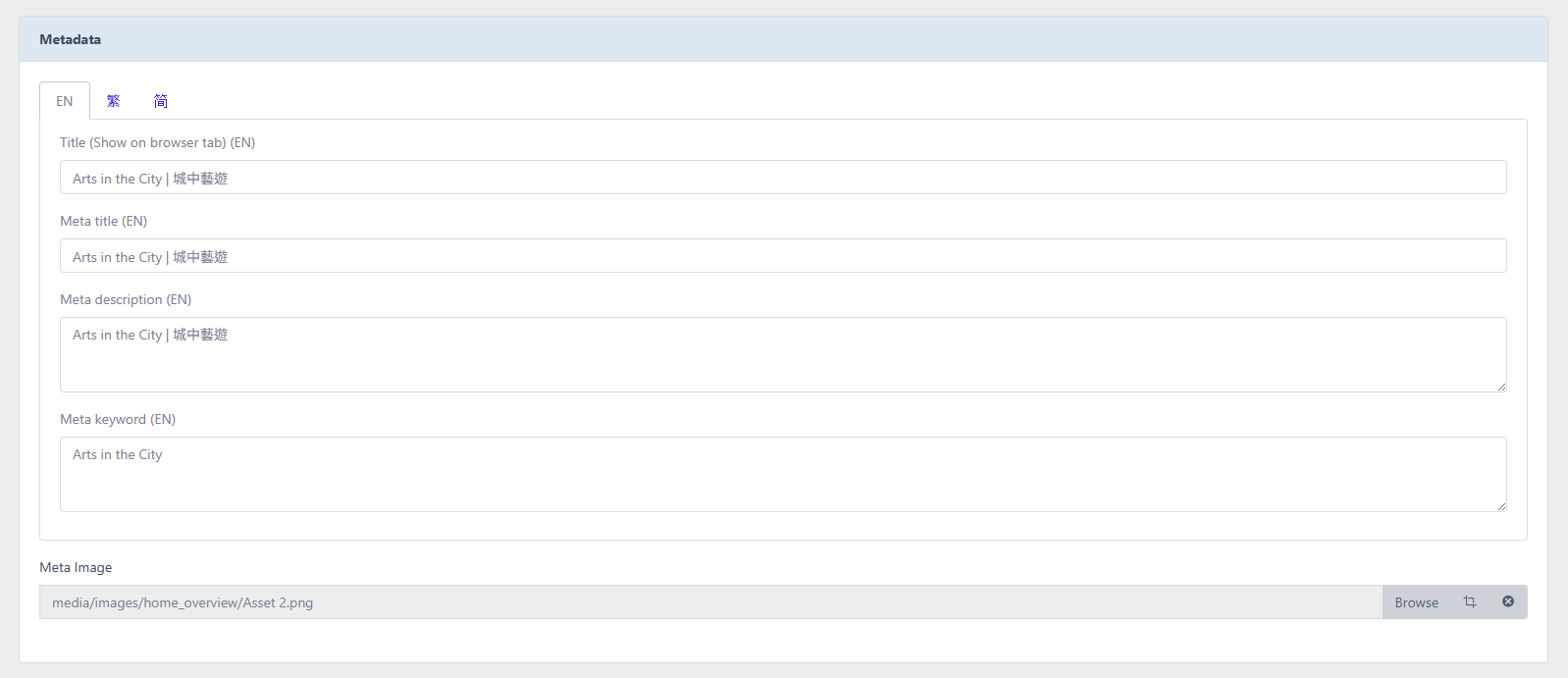Switch to the 简 language tab

click(161, 100)
